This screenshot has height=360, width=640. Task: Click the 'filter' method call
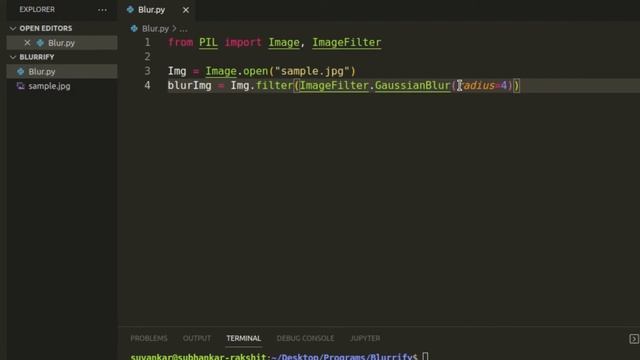click(274, 85)
